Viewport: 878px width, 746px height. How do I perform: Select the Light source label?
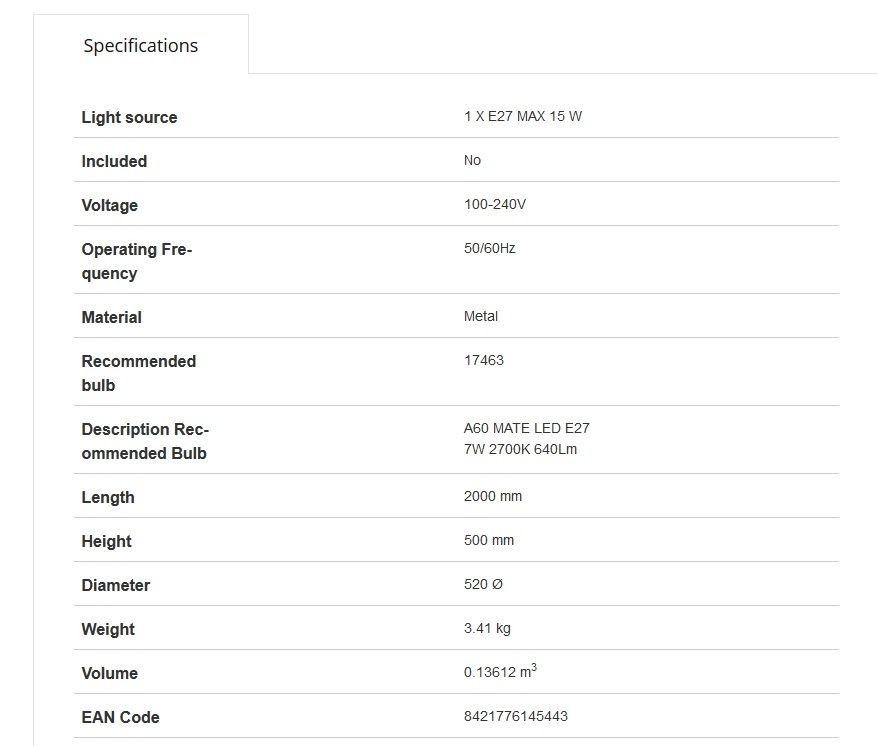pyautogui.click(x=129, y=117)
